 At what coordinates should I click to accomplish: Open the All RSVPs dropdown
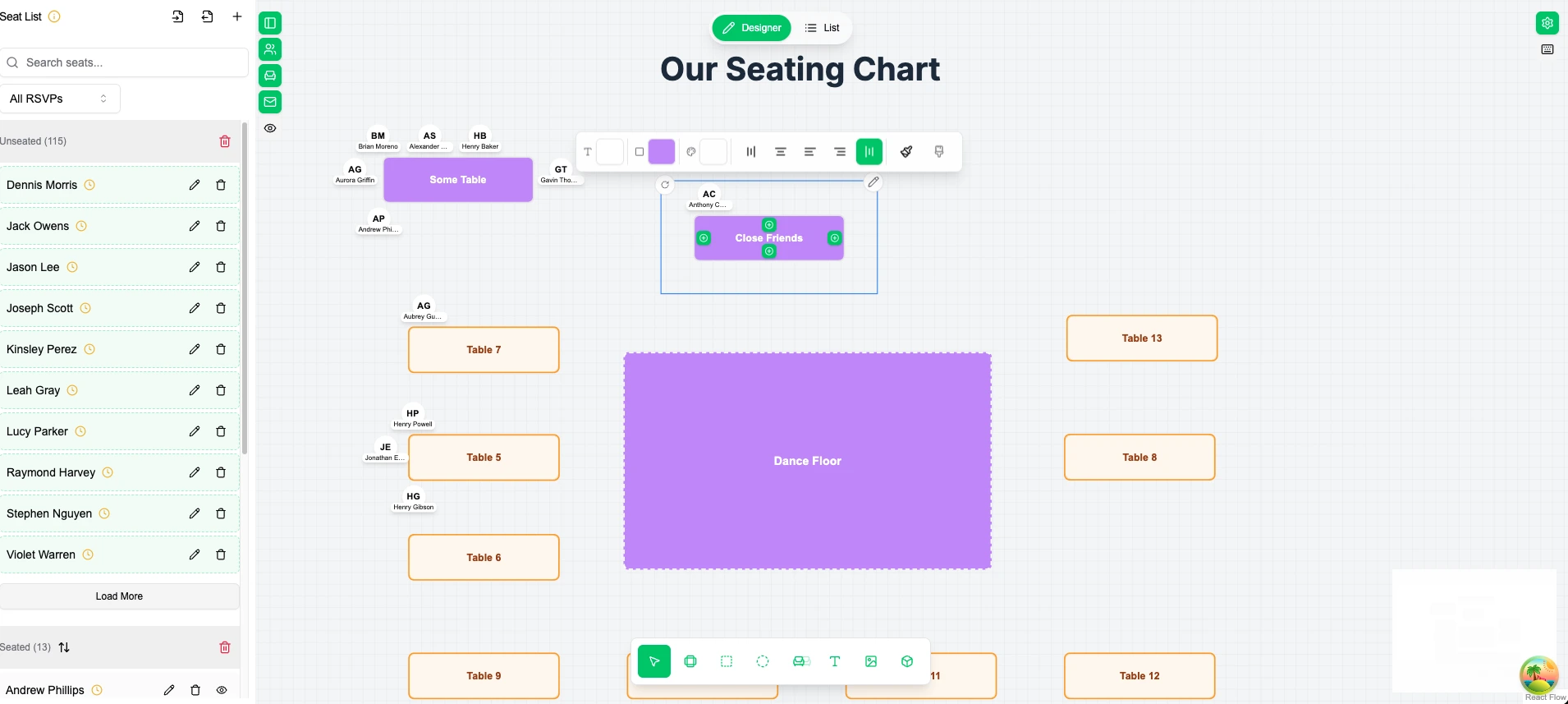point(60,98)
